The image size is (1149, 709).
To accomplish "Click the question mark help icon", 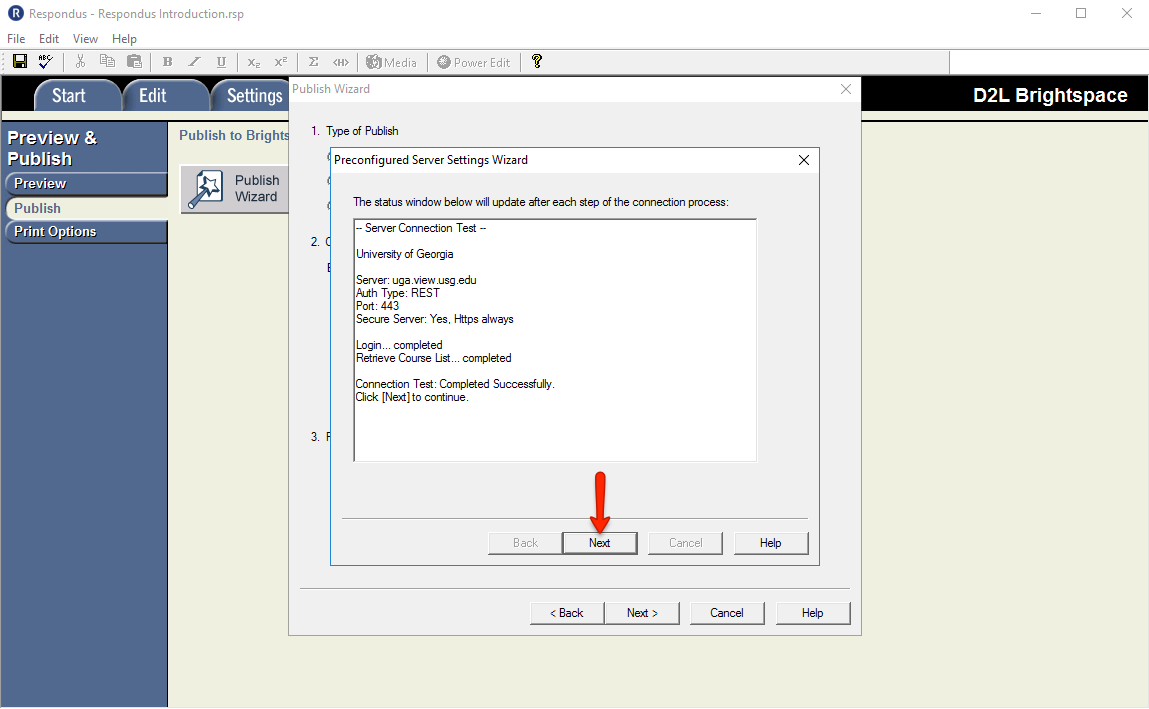I will (x=537, y=62).
